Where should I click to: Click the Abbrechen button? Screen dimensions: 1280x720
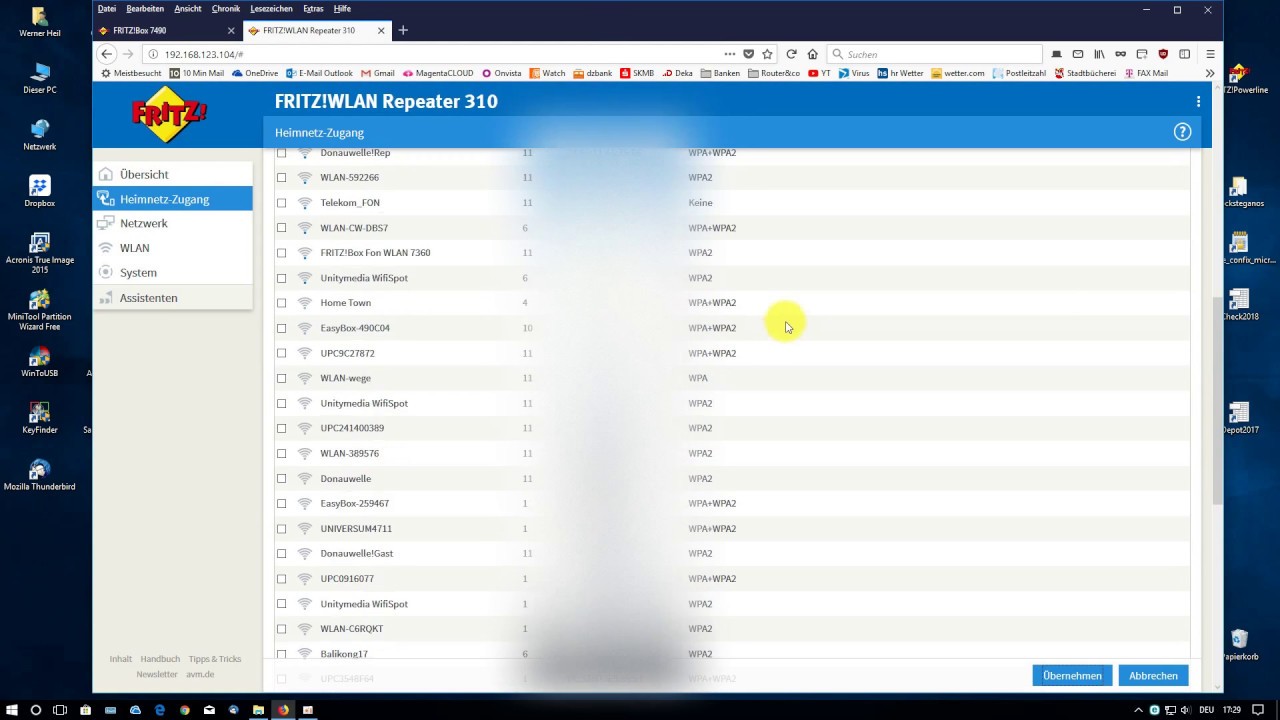(x=1153, y=676)
